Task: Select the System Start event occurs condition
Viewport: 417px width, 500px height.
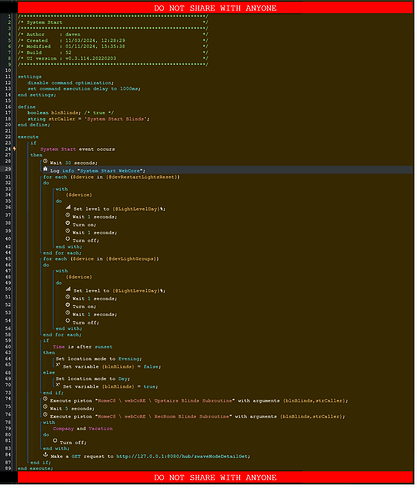Action: tap(78, 149)
